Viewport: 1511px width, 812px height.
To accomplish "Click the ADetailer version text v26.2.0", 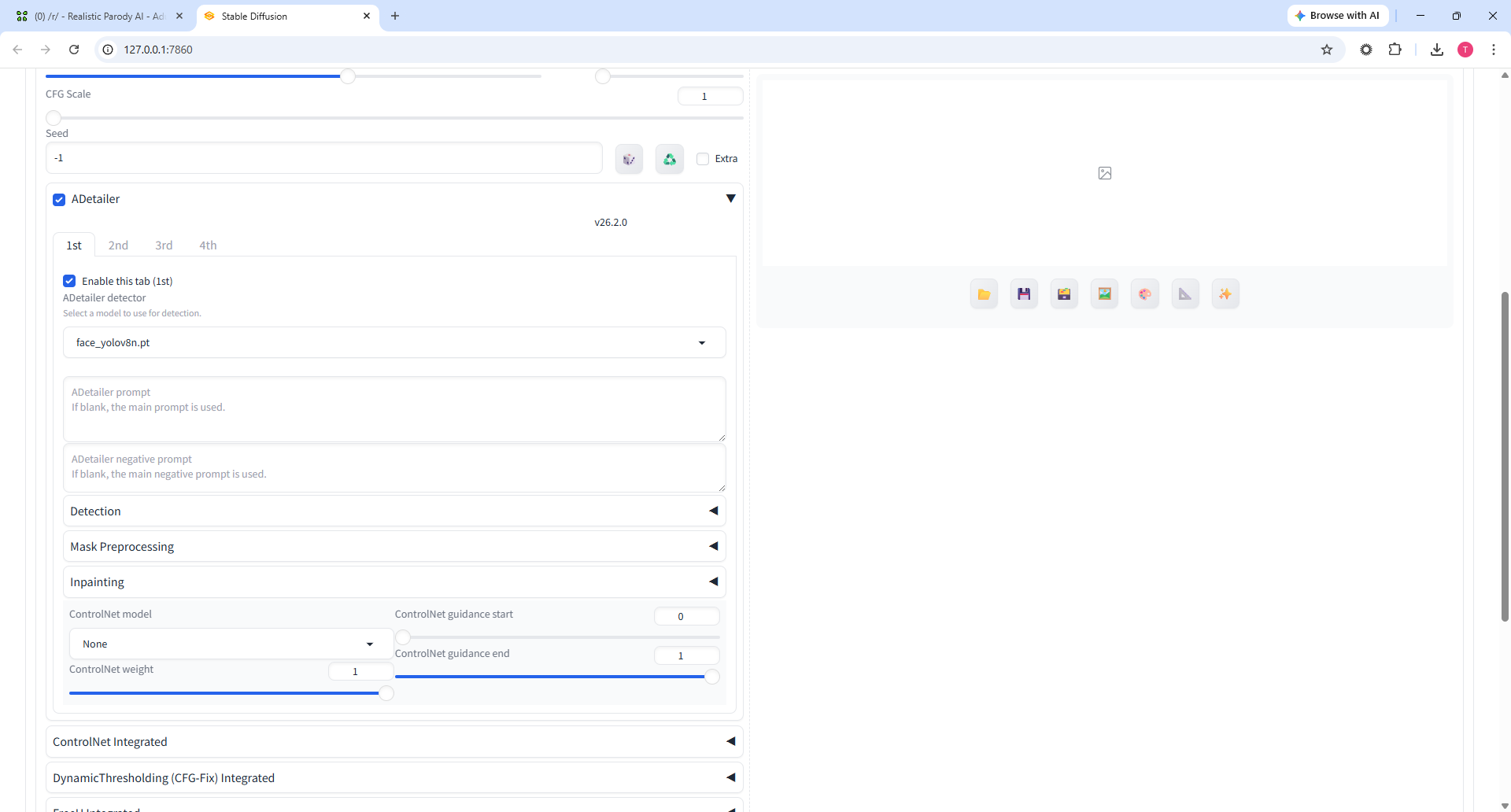I will pos(611,223).
